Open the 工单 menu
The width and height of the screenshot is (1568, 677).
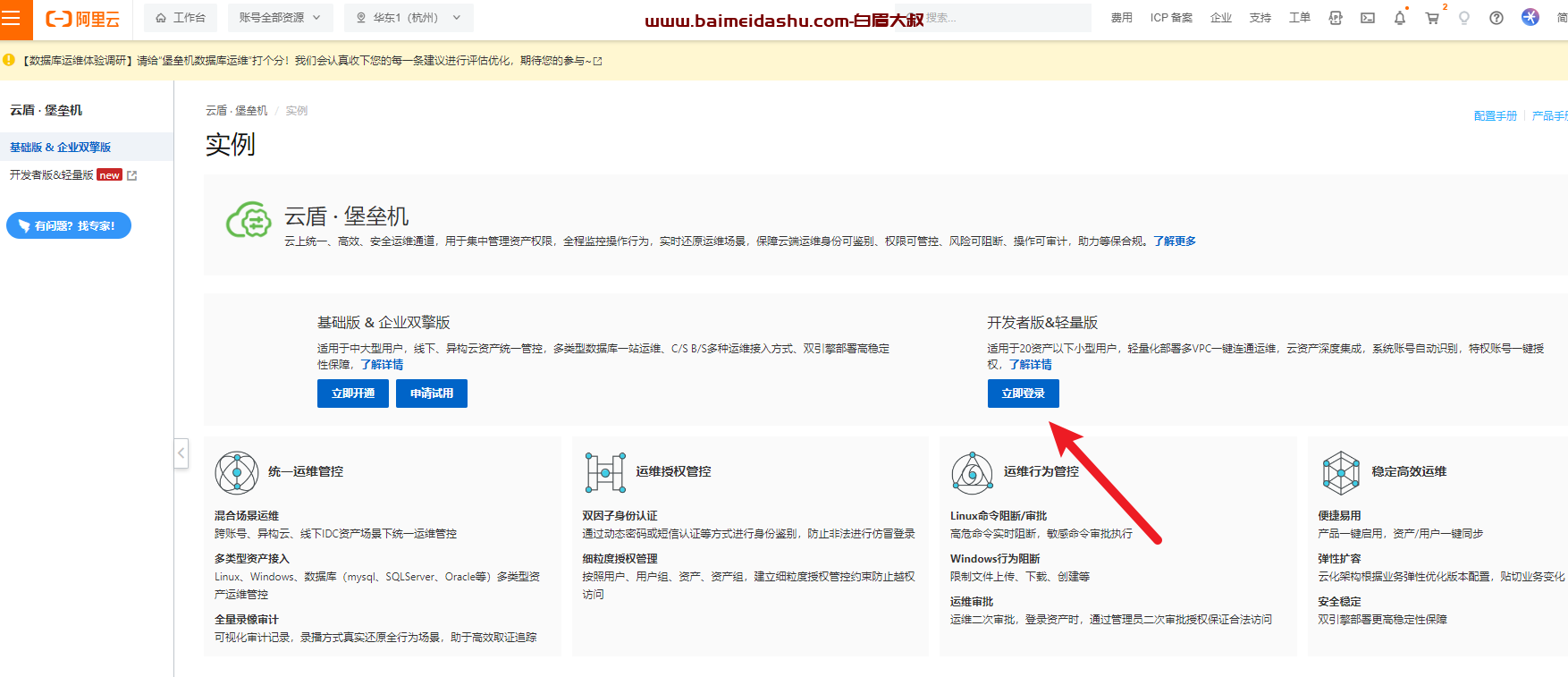point(1299,18)
